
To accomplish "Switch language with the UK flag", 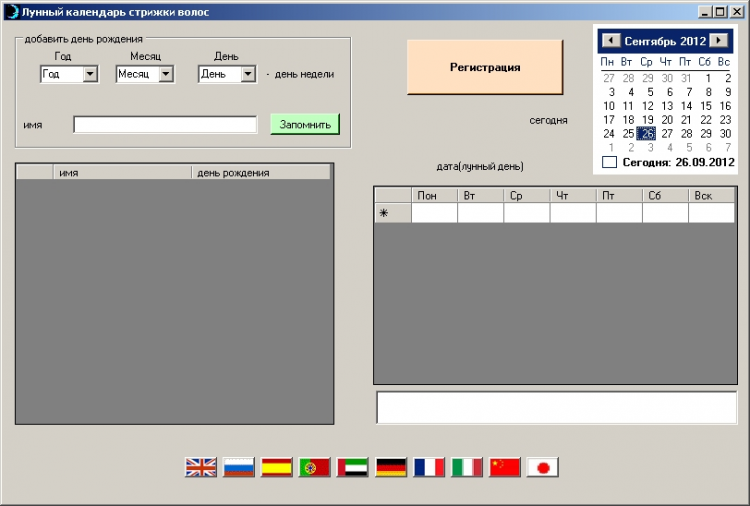I will pyautogui.click(x=200, y=467).
